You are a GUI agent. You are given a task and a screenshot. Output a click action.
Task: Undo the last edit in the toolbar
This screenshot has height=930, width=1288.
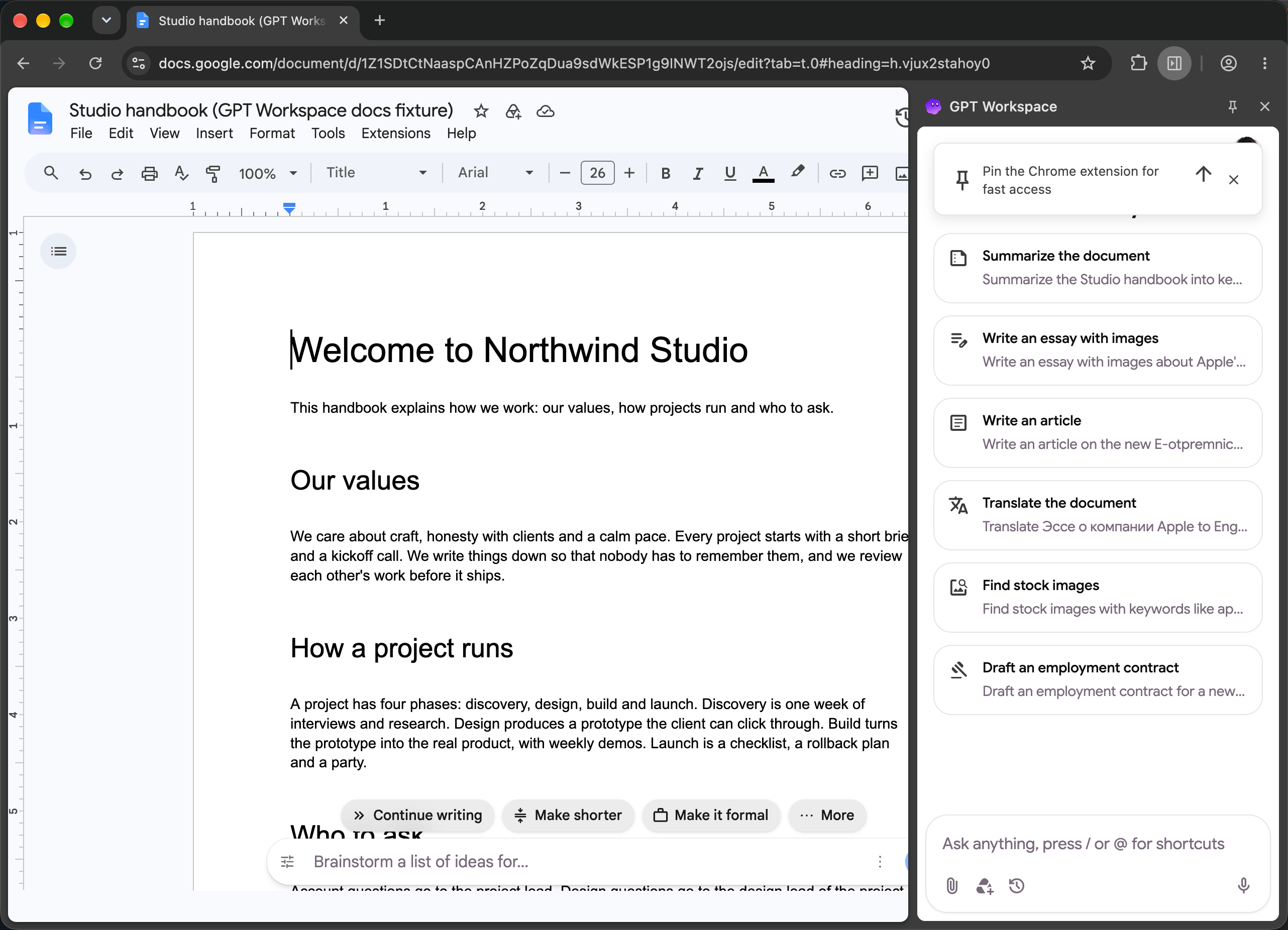click(85, 173)
